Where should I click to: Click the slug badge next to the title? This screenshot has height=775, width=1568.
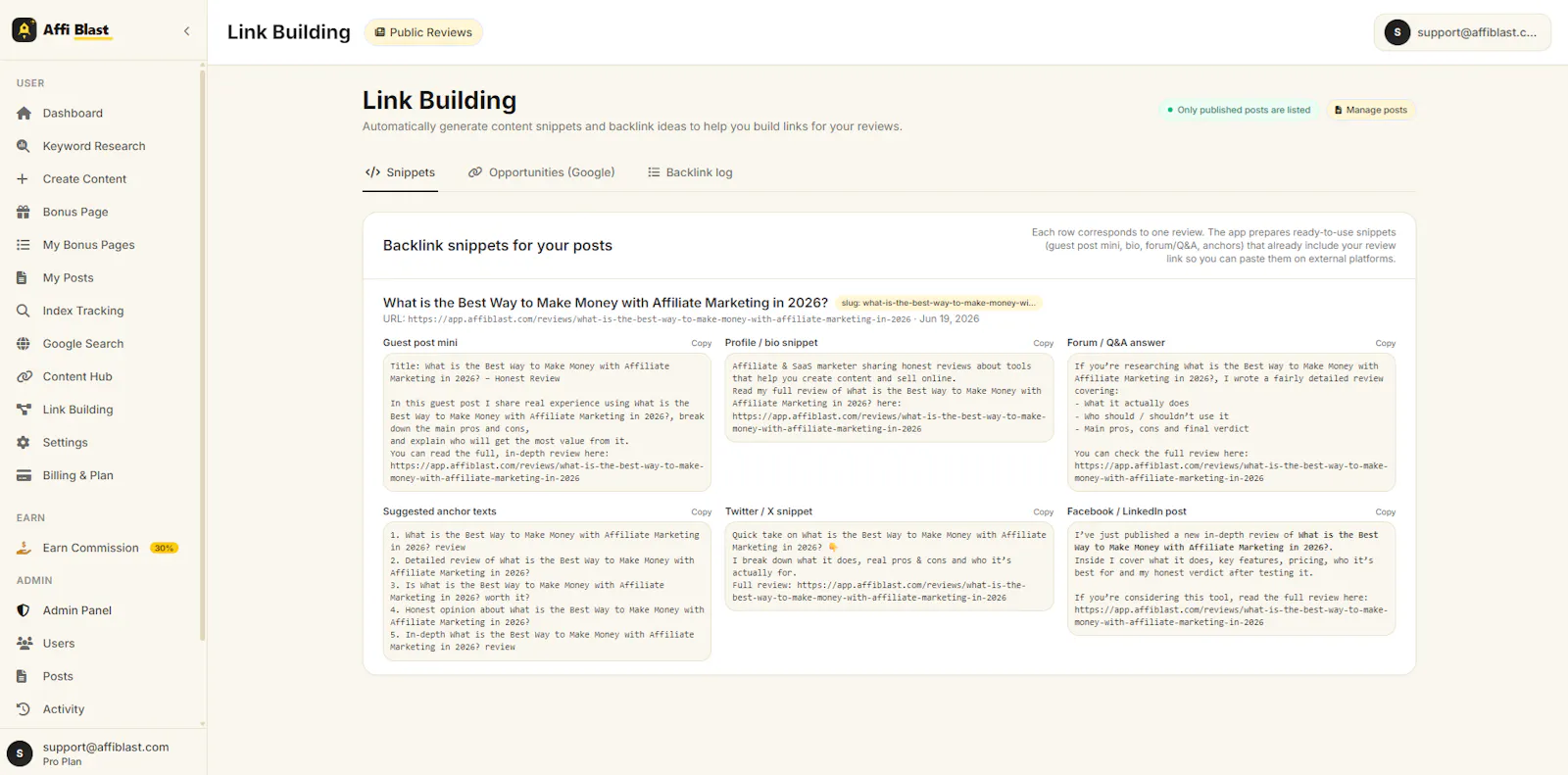click(938, 303)
